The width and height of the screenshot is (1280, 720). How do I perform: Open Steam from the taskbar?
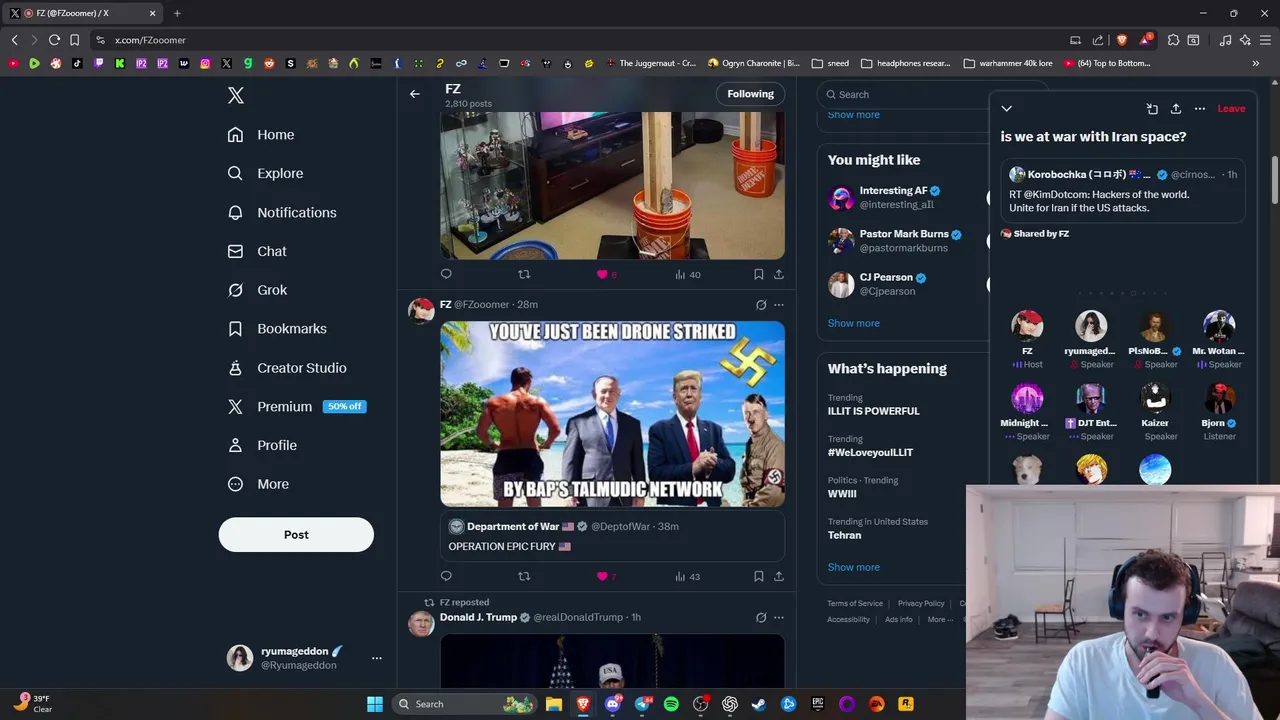coord(759,704)
